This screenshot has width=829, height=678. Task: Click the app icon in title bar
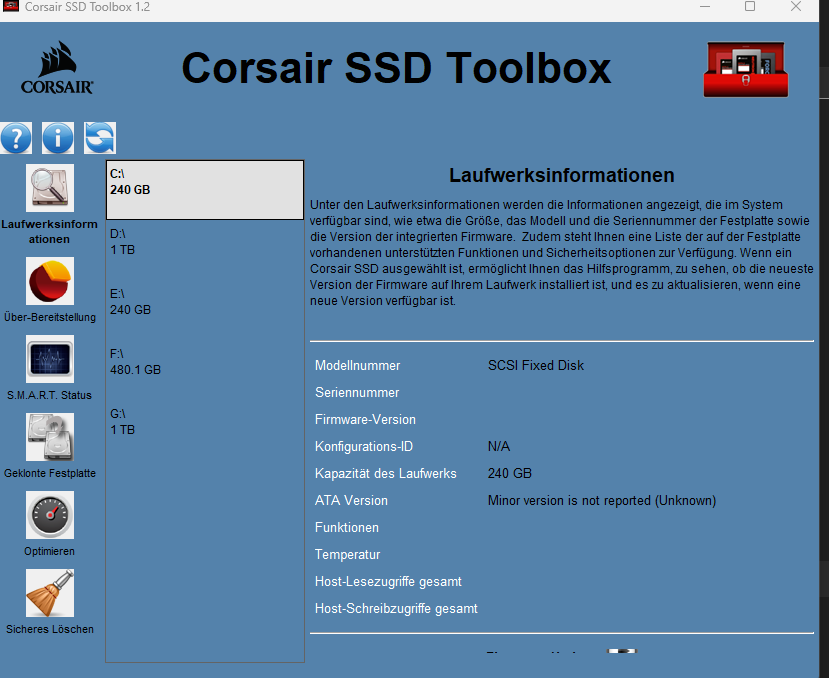click(11, 7)
